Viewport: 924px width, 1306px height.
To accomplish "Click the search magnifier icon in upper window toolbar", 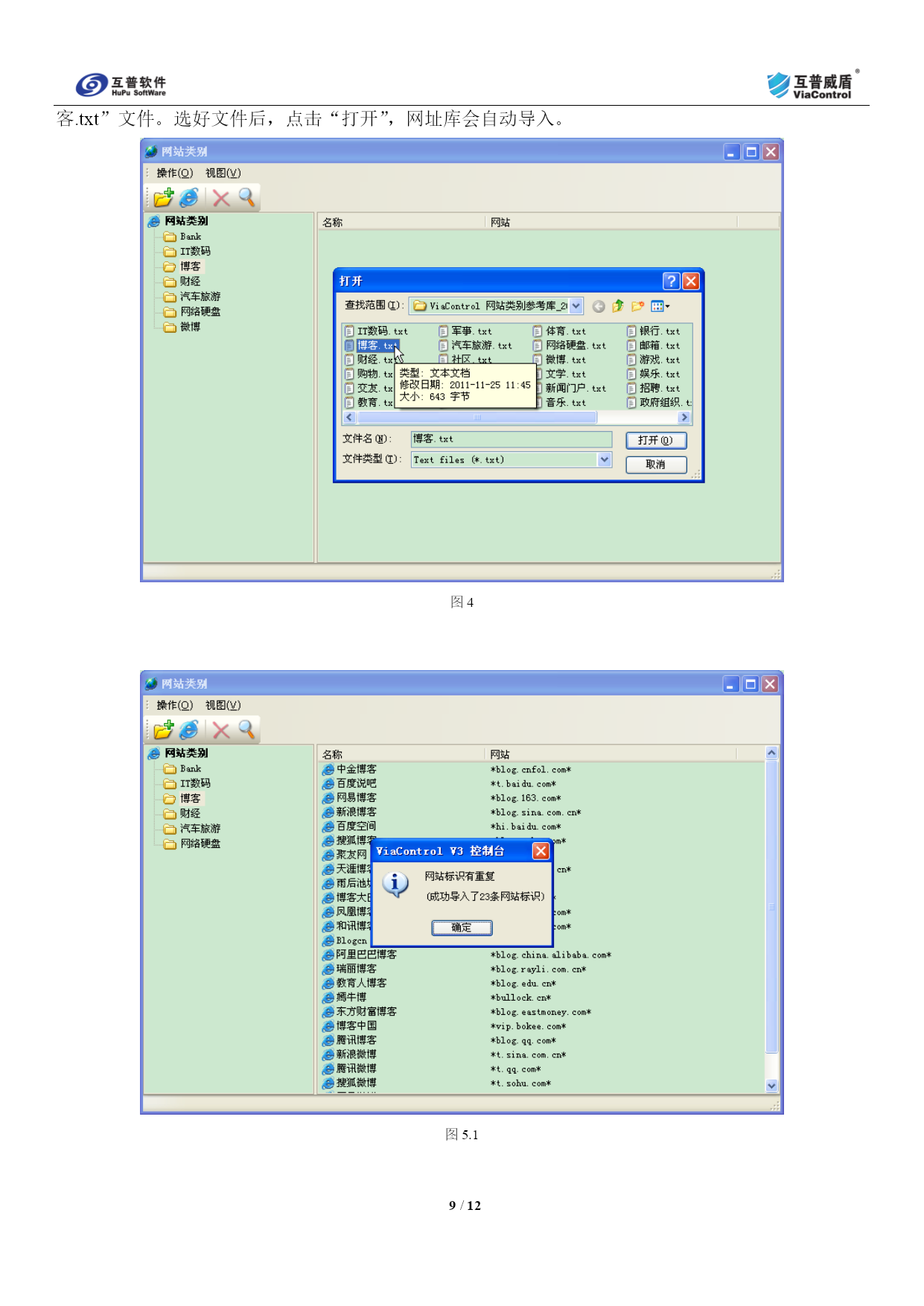I will coord(246,198).
